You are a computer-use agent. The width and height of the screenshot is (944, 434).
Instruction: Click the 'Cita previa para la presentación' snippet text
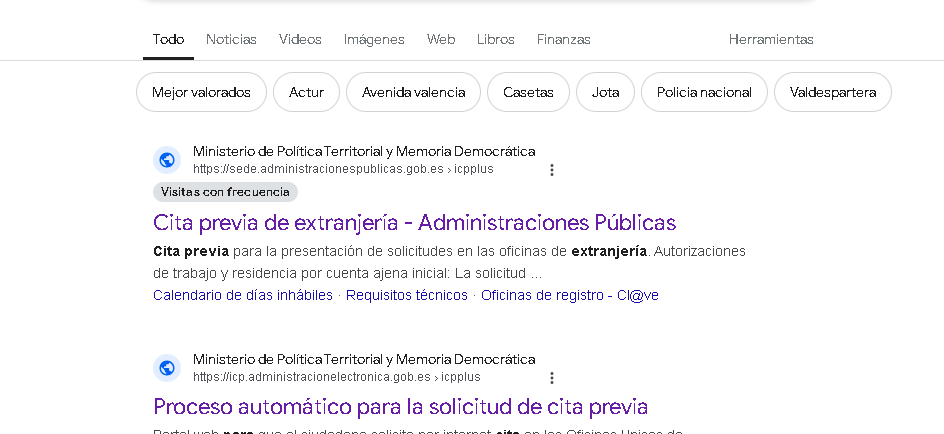(449, 262)
